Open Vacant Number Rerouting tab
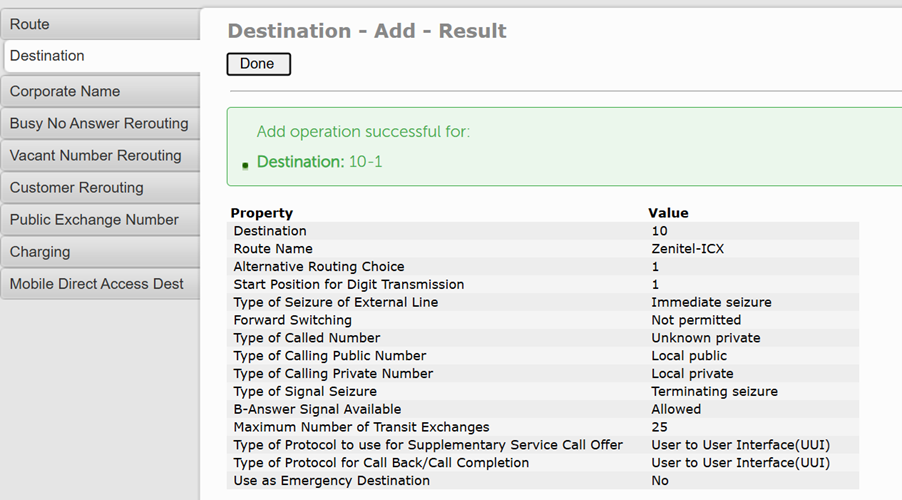Screen dimensions: 902x500 click(x=100, y=155)
